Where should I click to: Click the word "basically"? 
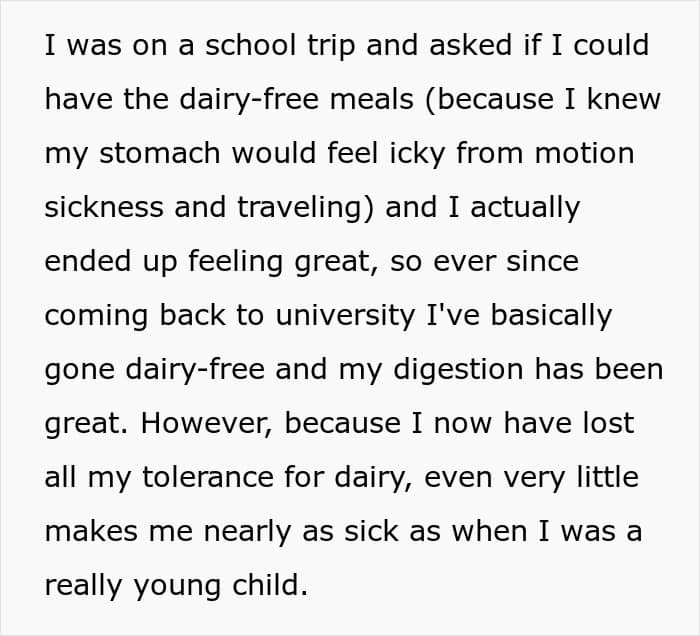tap(551, 316)
